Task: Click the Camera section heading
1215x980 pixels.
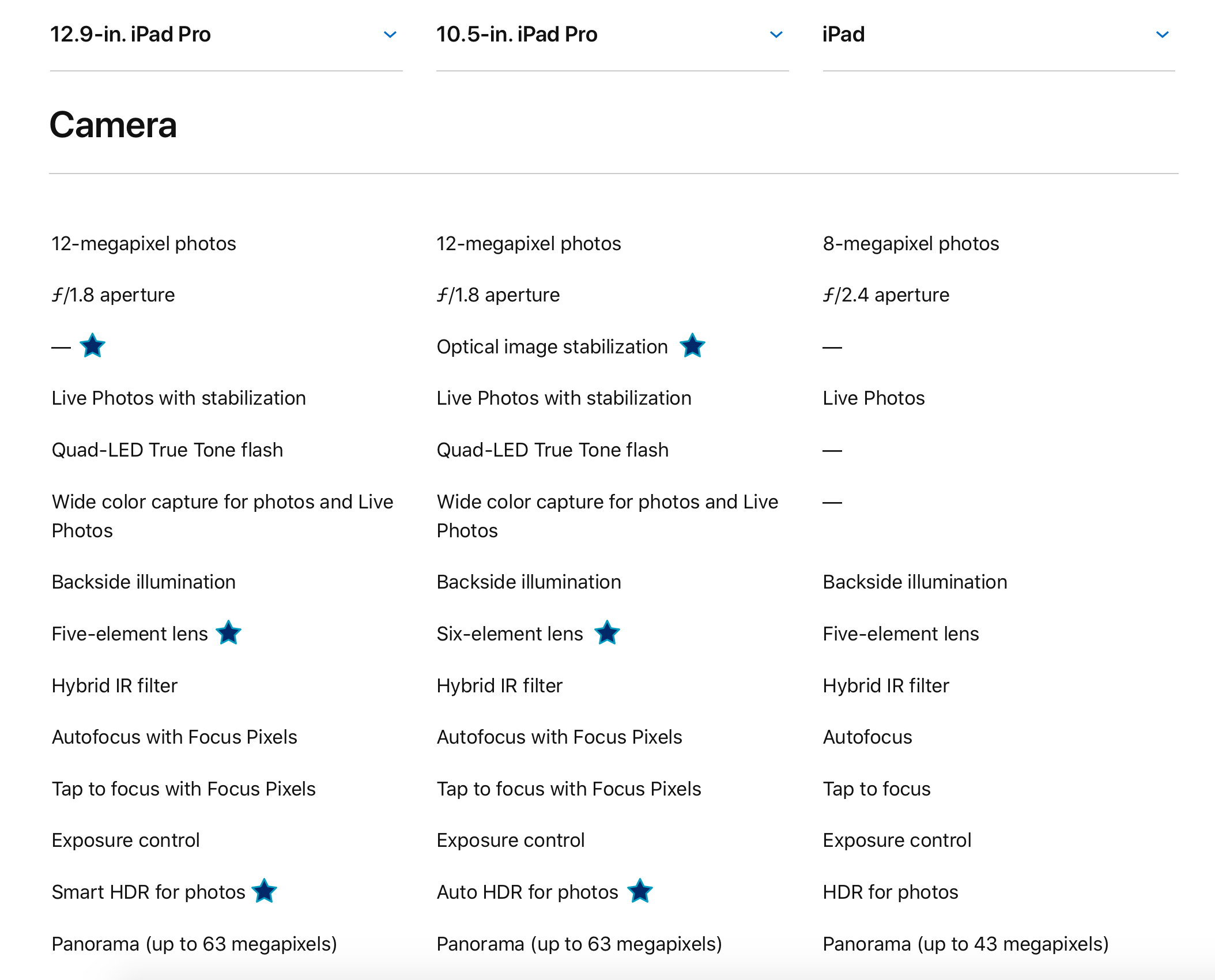Action: click(x=113, y=125)
